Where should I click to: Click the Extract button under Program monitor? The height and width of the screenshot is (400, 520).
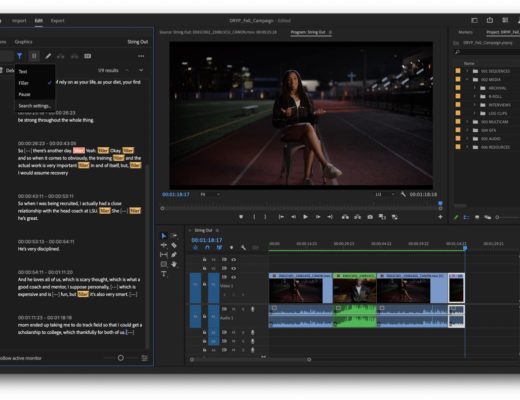click(x=357, y=217)
